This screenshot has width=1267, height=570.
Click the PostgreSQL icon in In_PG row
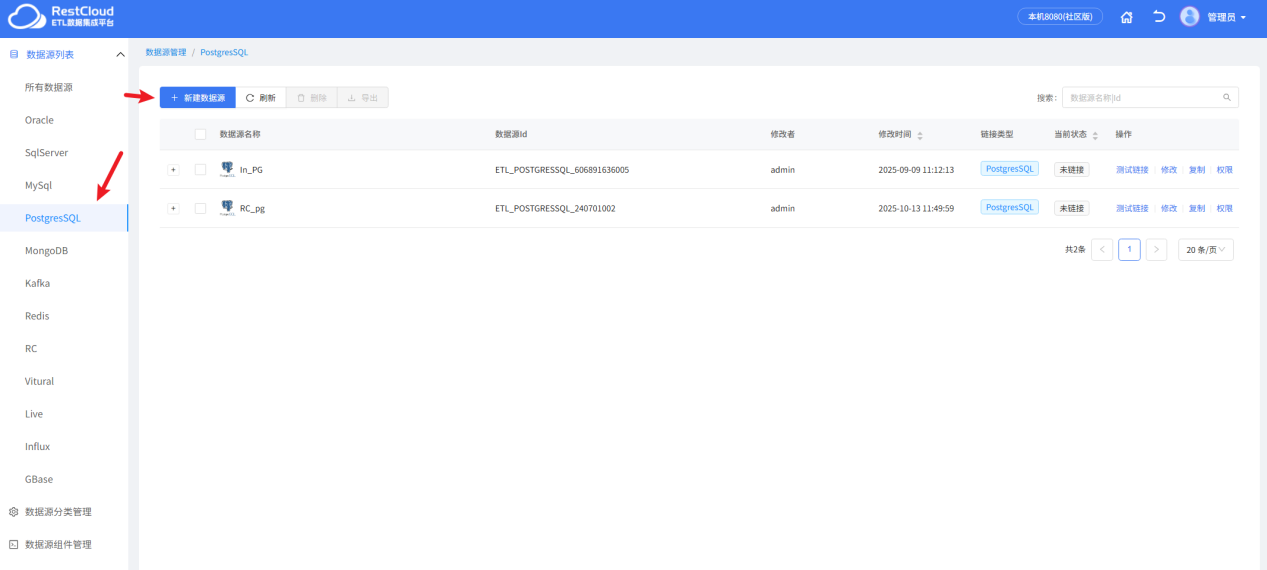coord(227,169)
